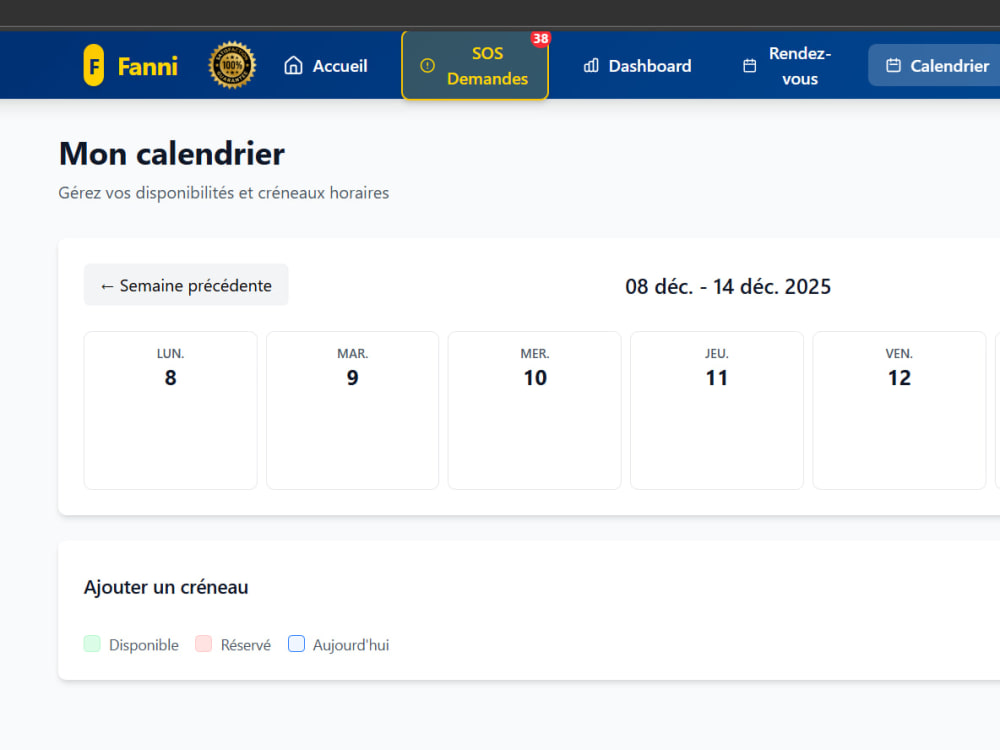Go to the Dashboard page
The image size is (1000, 750).
pos(637,65)
